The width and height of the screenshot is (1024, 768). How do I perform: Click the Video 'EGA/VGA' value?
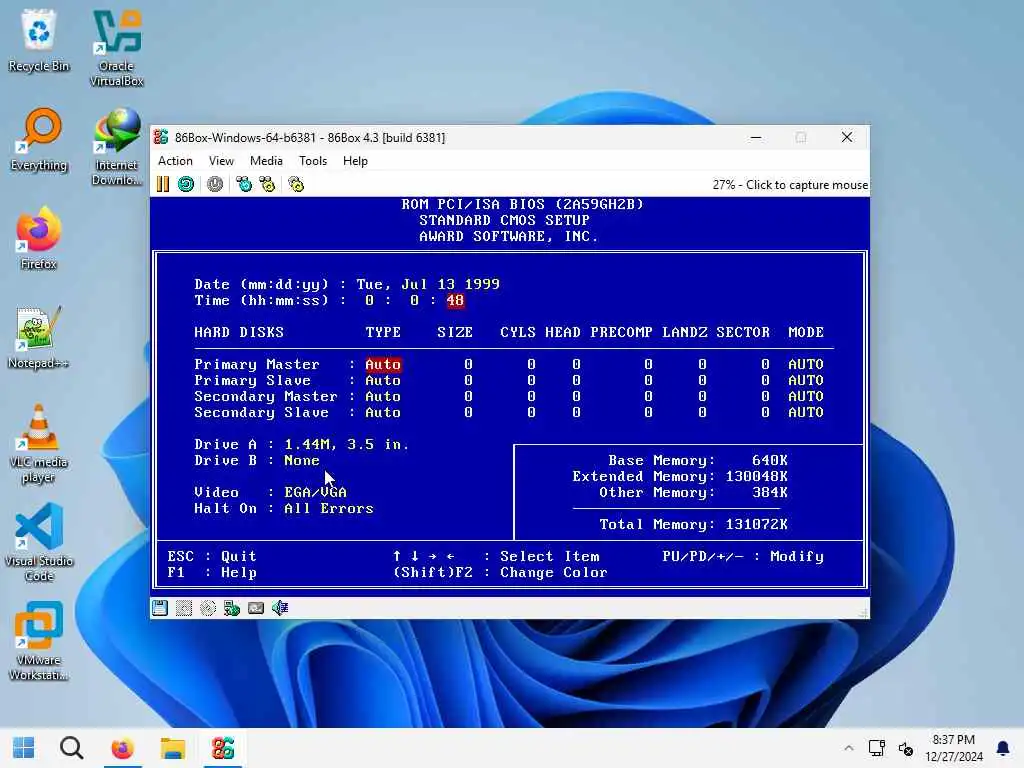click(315, 492)
